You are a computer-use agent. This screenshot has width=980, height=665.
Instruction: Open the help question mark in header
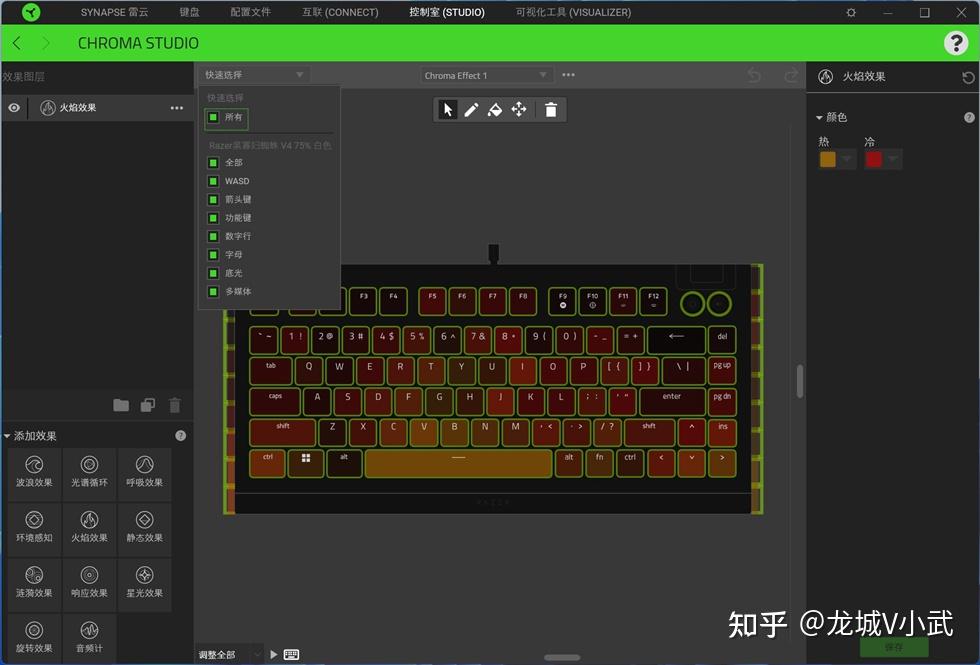tap(956, 43)
